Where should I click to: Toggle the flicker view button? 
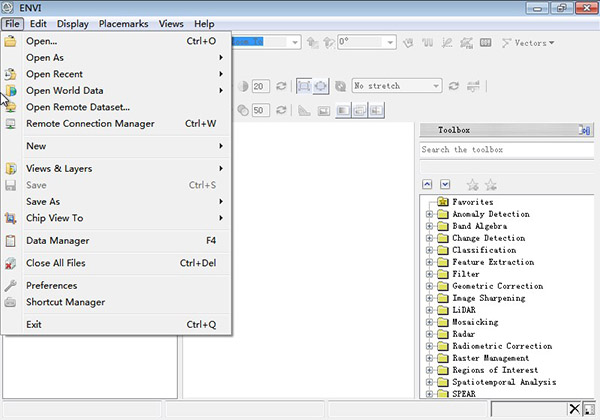[x=360, y=111]
